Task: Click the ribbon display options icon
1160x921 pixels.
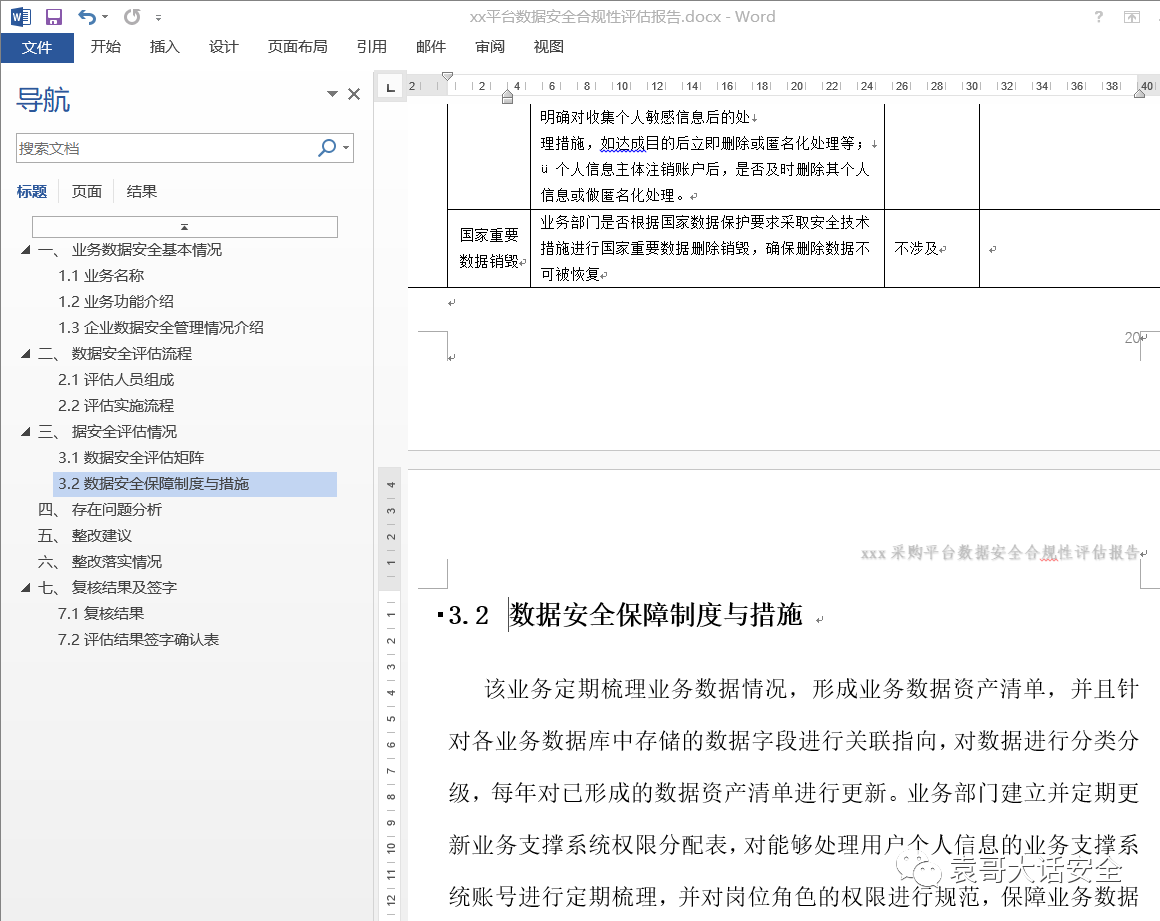Action: pyautogui.click(x=1134, y=17)
